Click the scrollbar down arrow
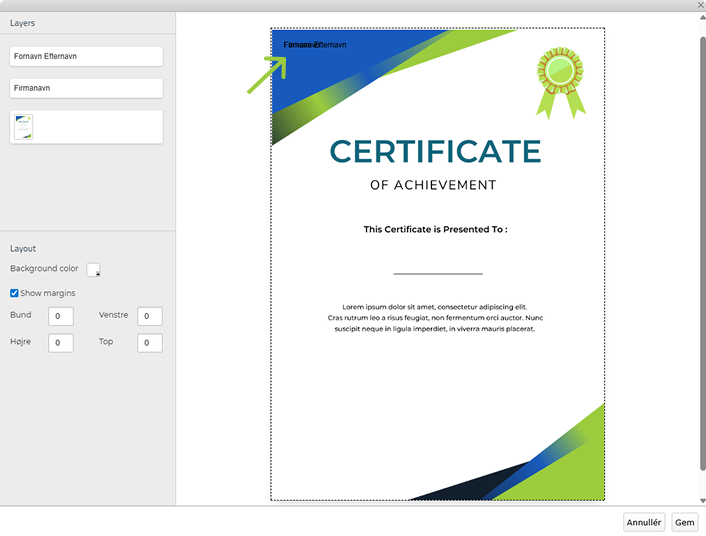Viewport: 706px width, 536px height. tap(703, 501)
